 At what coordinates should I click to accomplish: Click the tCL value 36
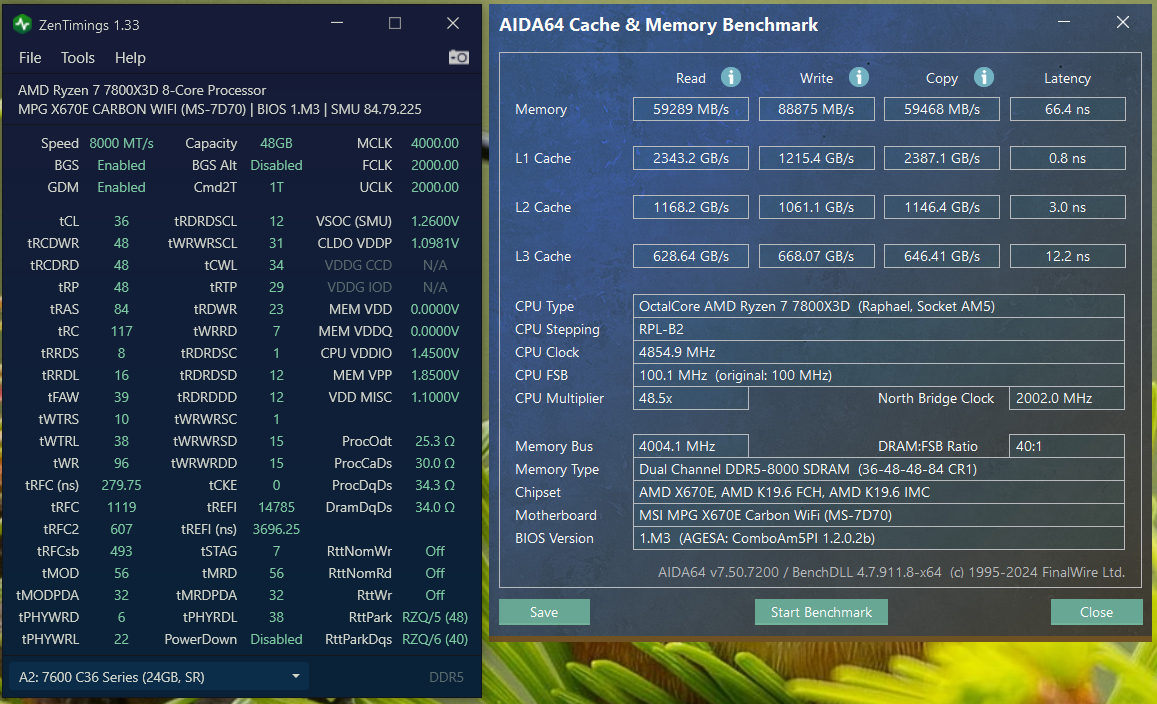[x=121, y=221]
